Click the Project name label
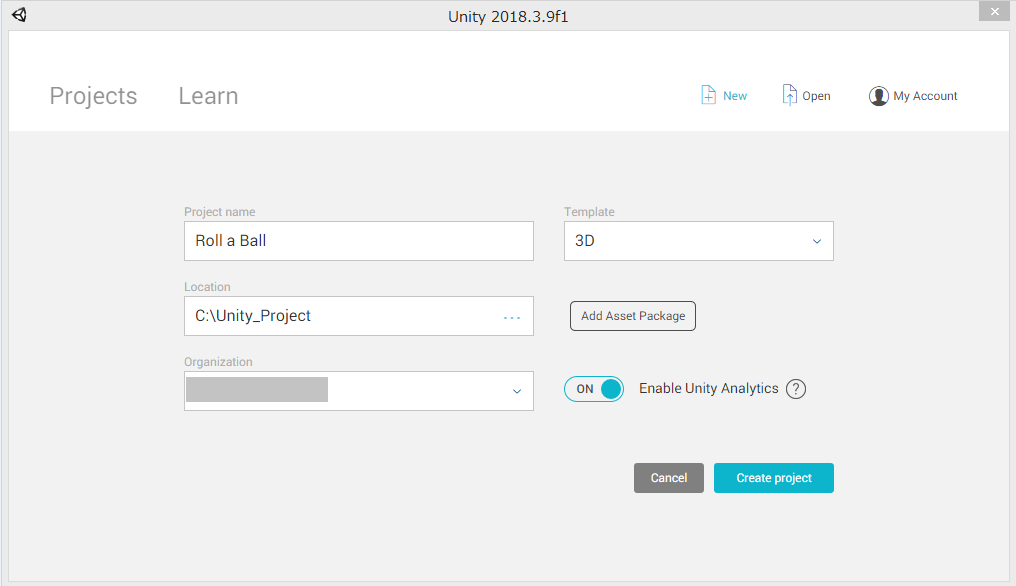The image size is (1016, 586). [x=220, y=212]
